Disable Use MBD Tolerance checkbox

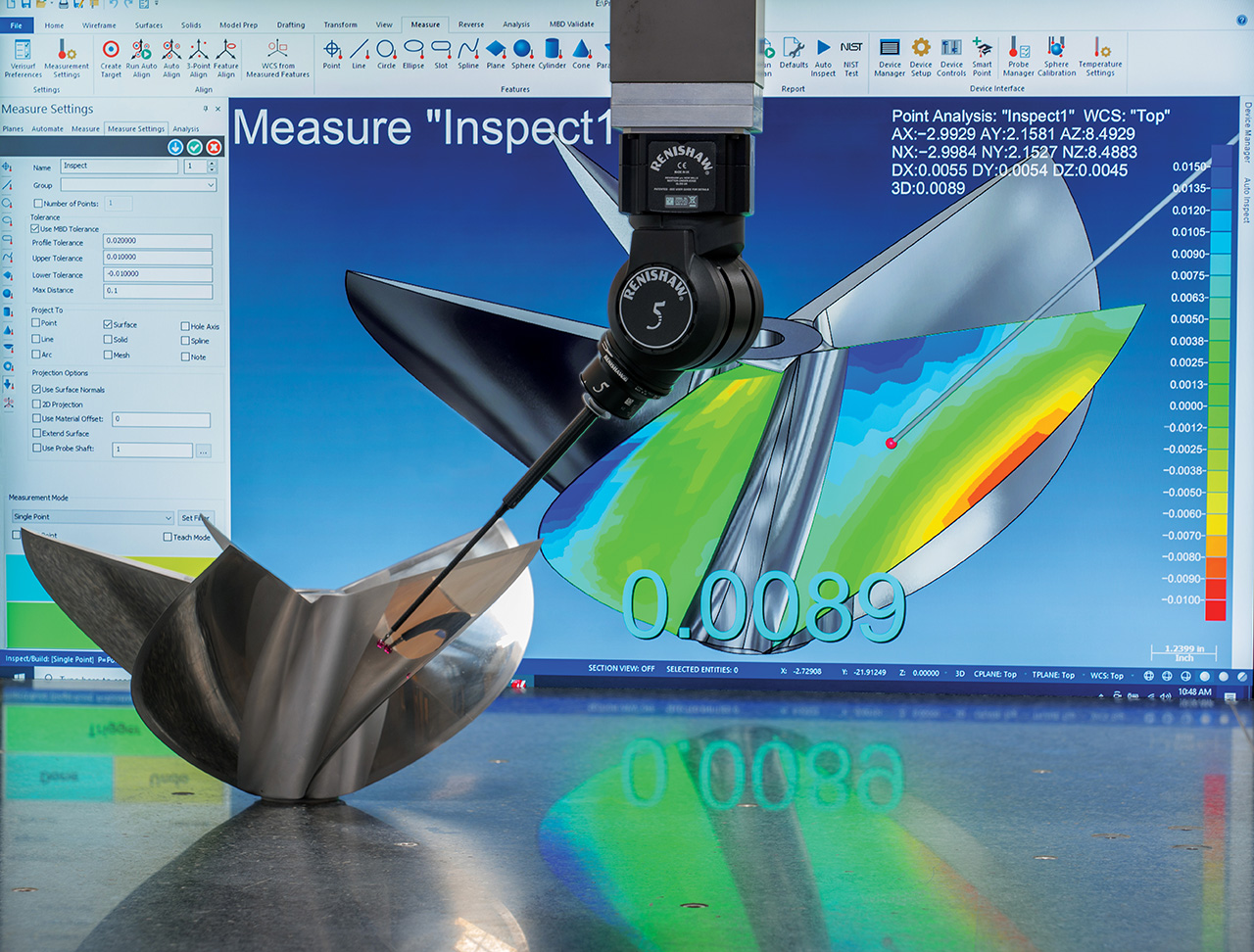(x=36, y=228)
